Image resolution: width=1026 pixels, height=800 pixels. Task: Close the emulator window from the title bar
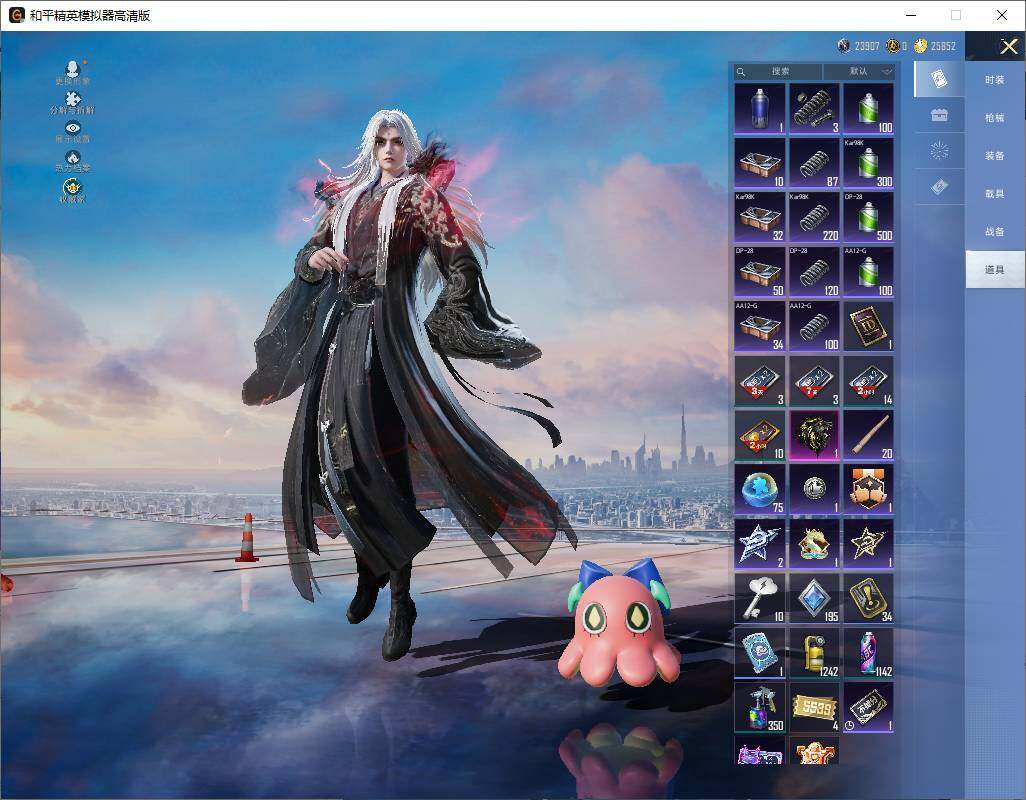click(1002, 15)
